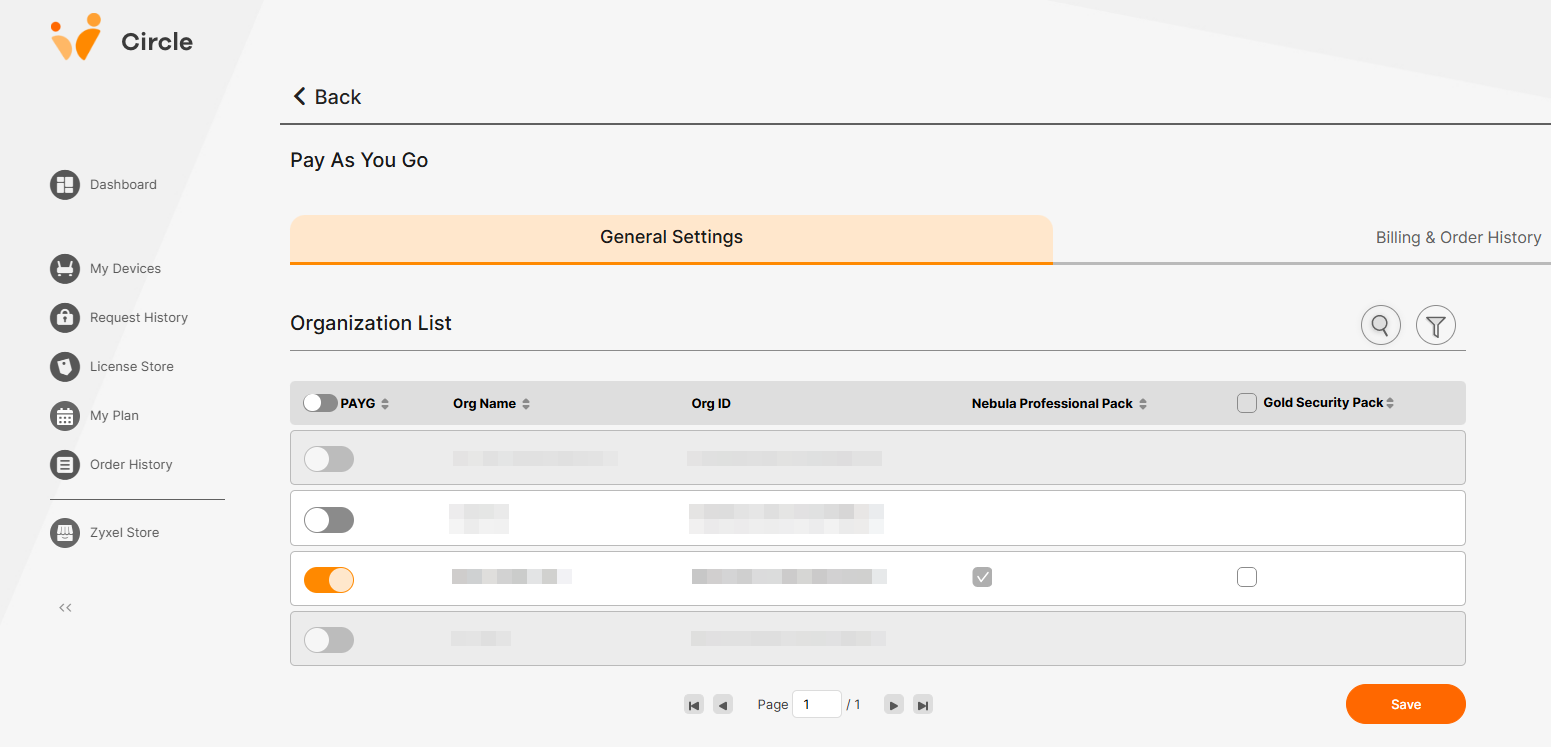Select the General Settings tab
Viewport: 1551px width, 747px height.
671,239
